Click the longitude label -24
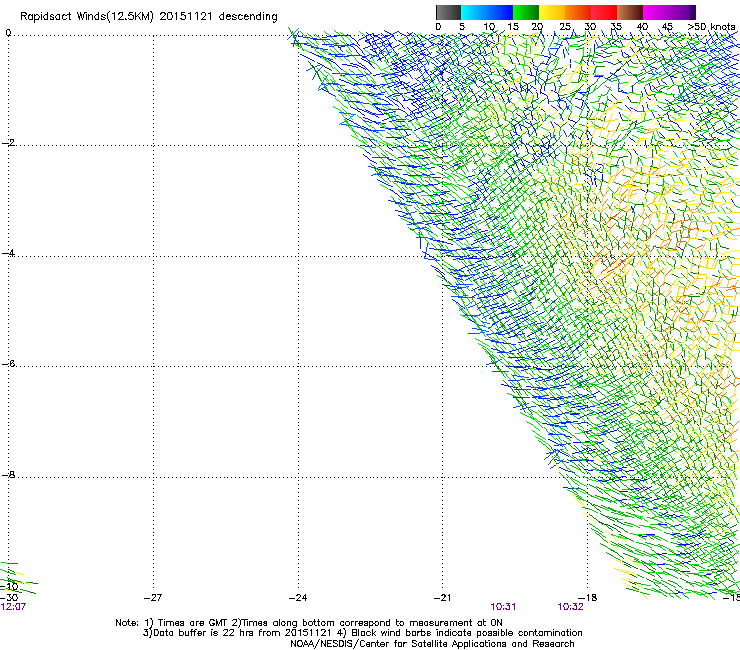Image resolution: width=740 pixels, height=650 pixels. [x=298, y=597]
